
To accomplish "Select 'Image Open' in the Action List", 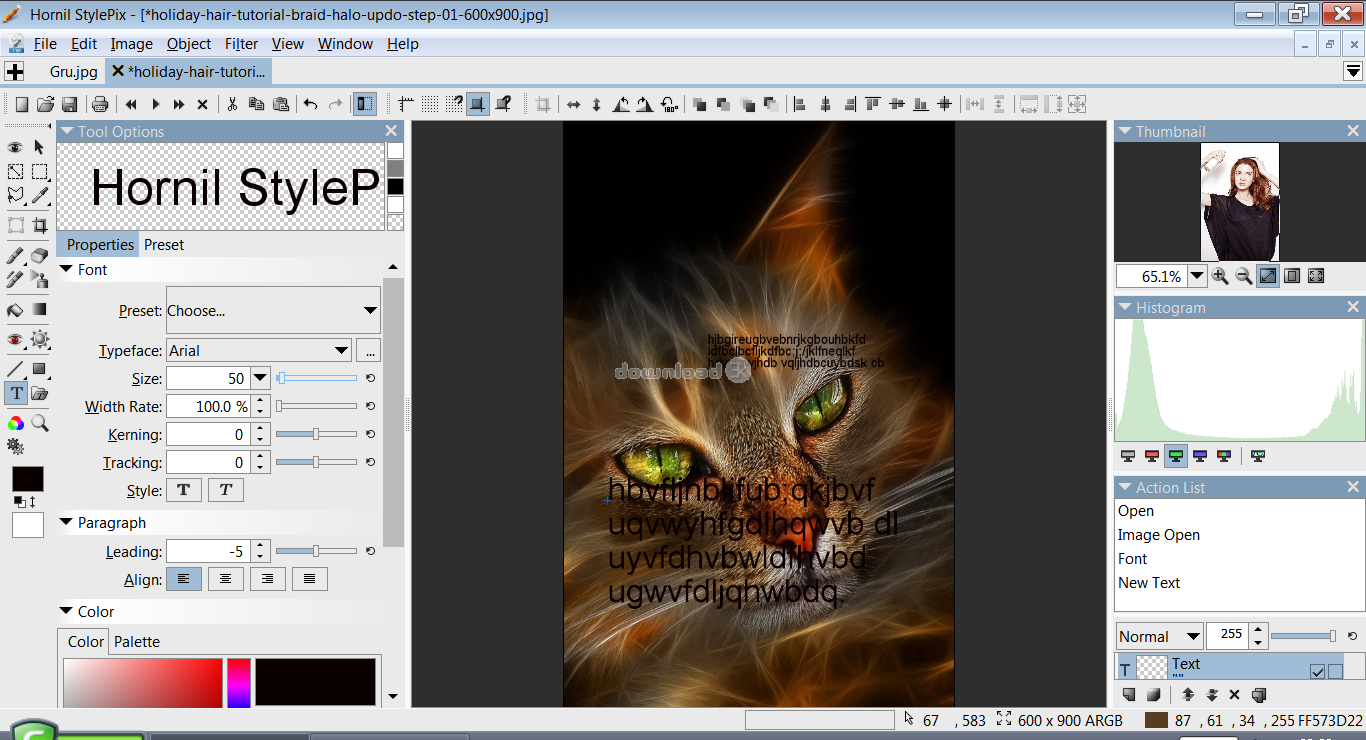I will coord(1159,535).
